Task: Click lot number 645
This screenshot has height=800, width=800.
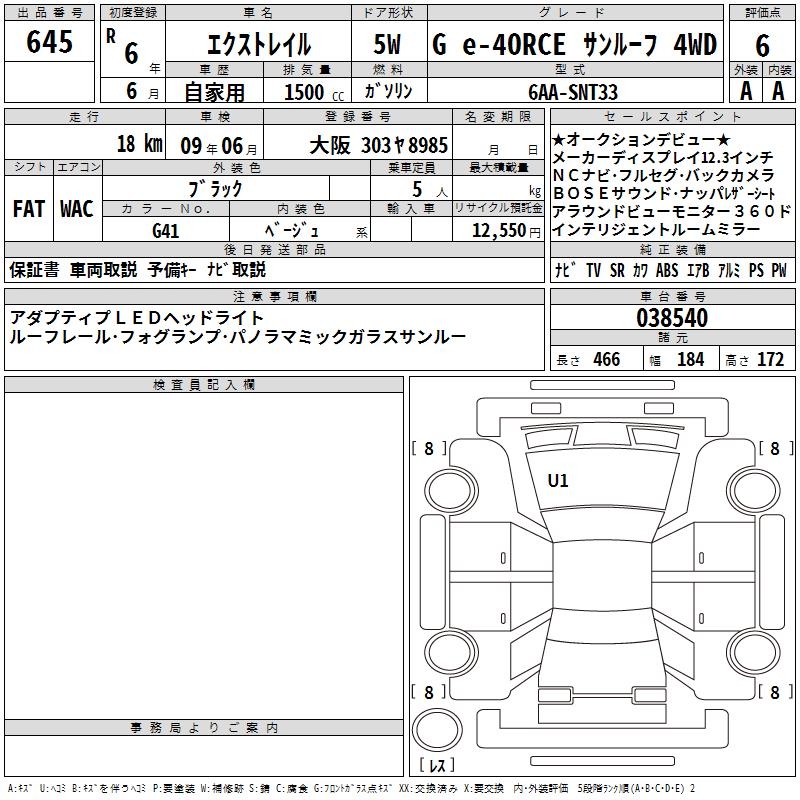Action: point(49,41)
